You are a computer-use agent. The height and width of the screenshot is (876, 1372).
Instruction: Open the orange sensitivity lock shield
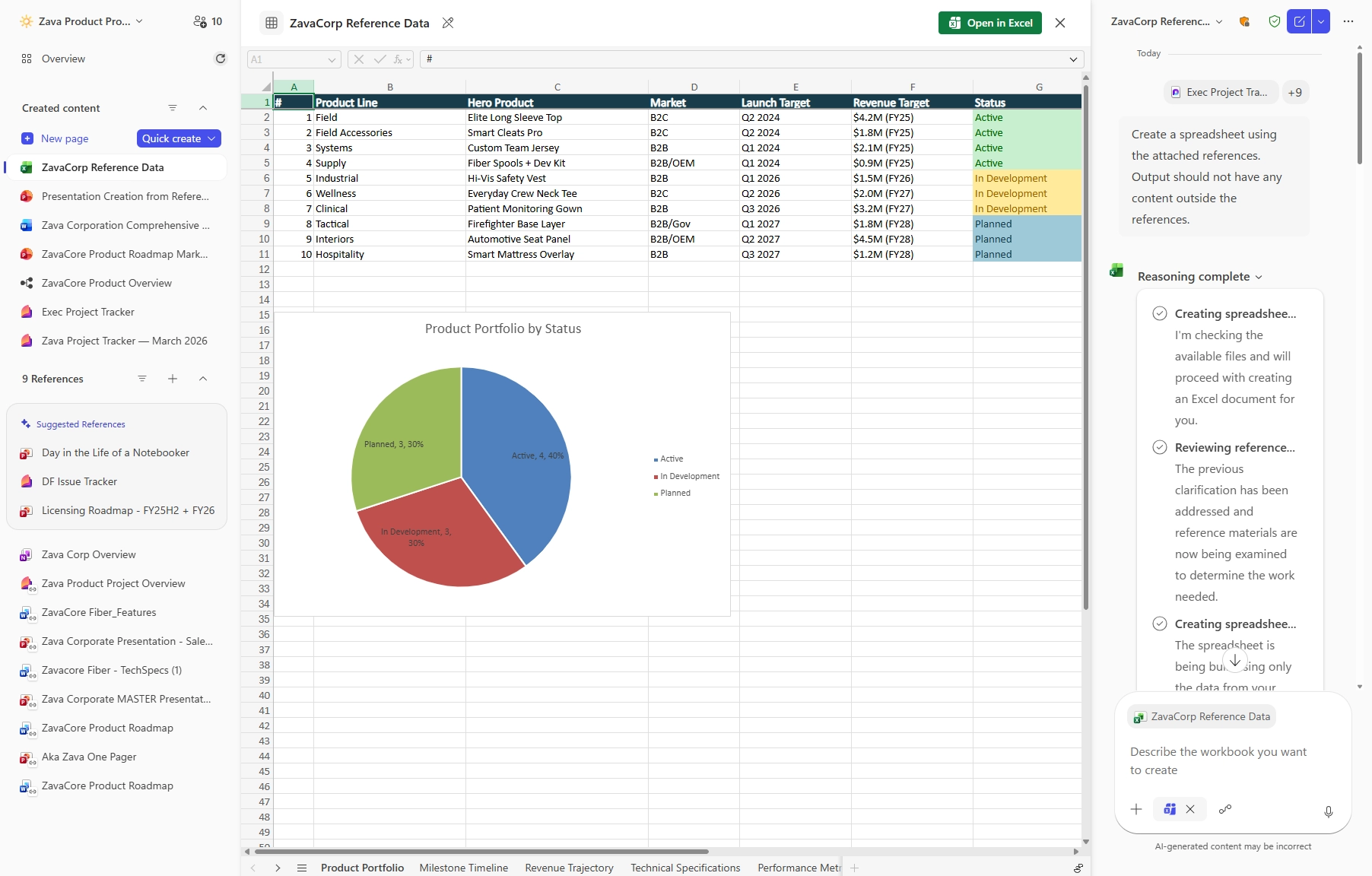point(1244,21)
